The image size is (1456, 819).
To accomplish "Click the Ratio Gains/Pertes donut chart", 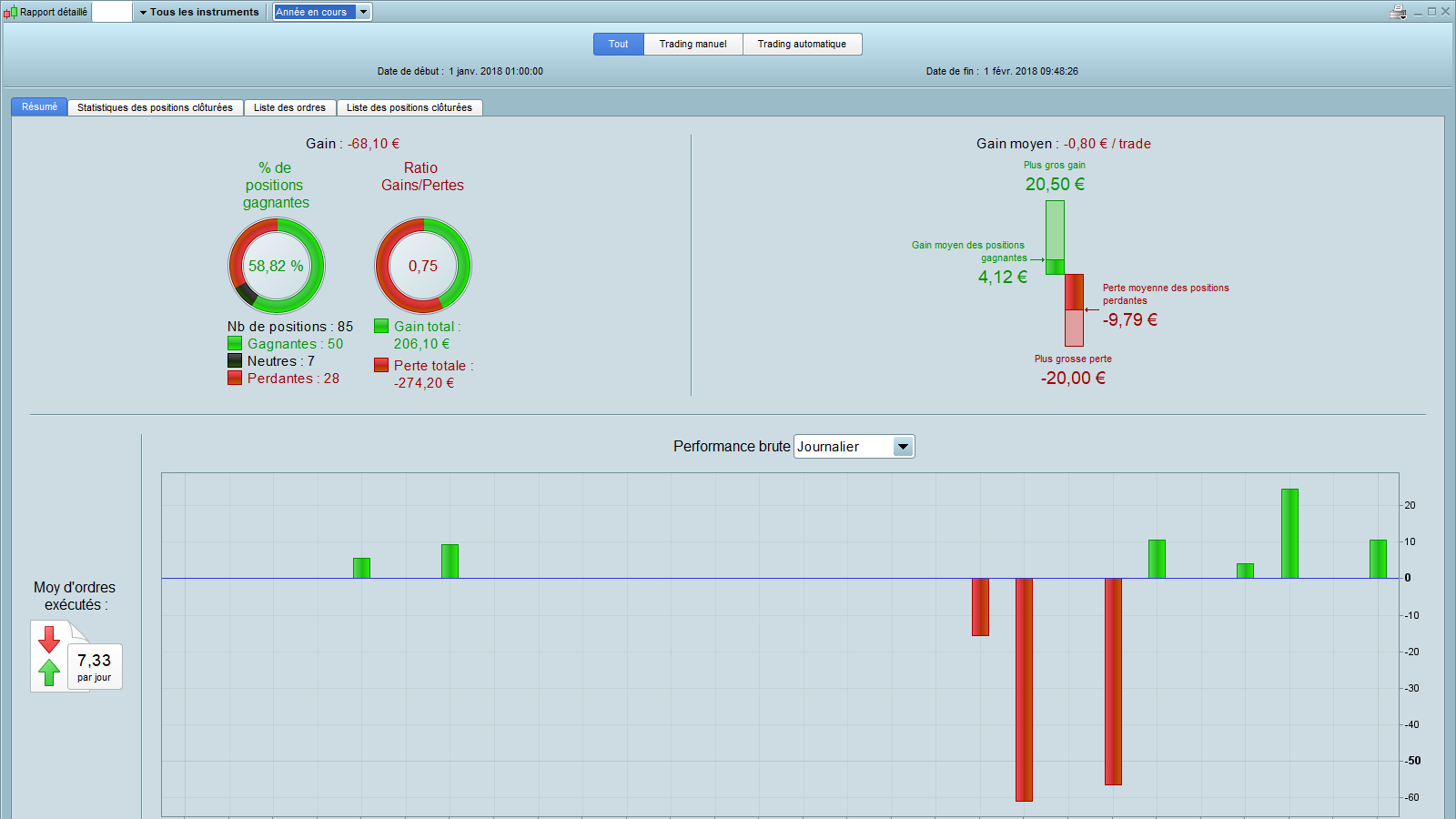I will coord(423,266).
